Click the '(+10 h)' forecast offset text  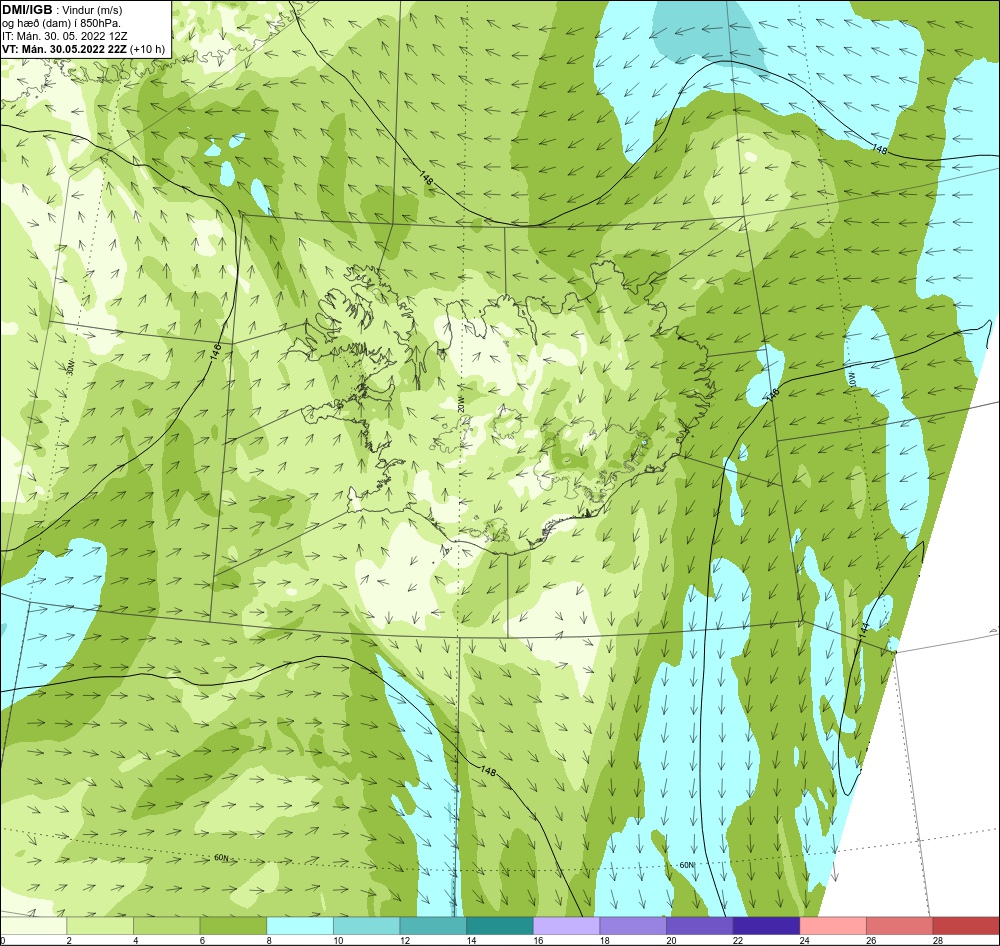pyautogui.click(x=147, y=49)
